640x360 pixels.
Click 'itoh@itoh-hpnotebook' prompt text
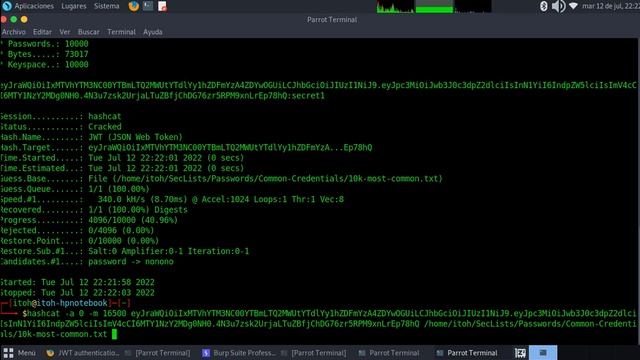[60, 303]
